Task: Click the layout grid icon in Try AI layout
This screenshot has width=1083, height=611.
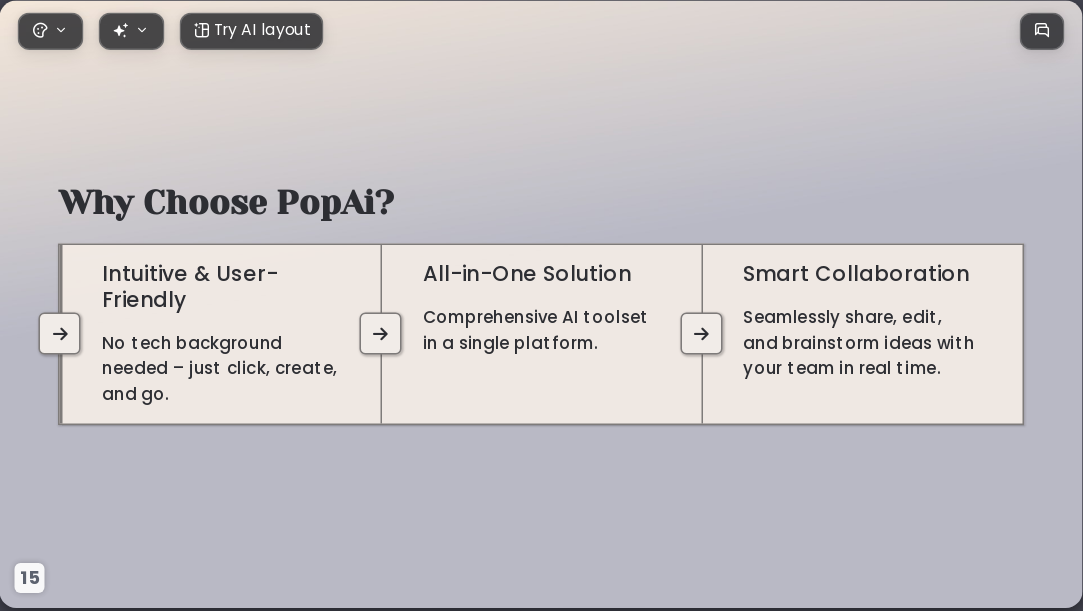Action: [x=201, y=30]
